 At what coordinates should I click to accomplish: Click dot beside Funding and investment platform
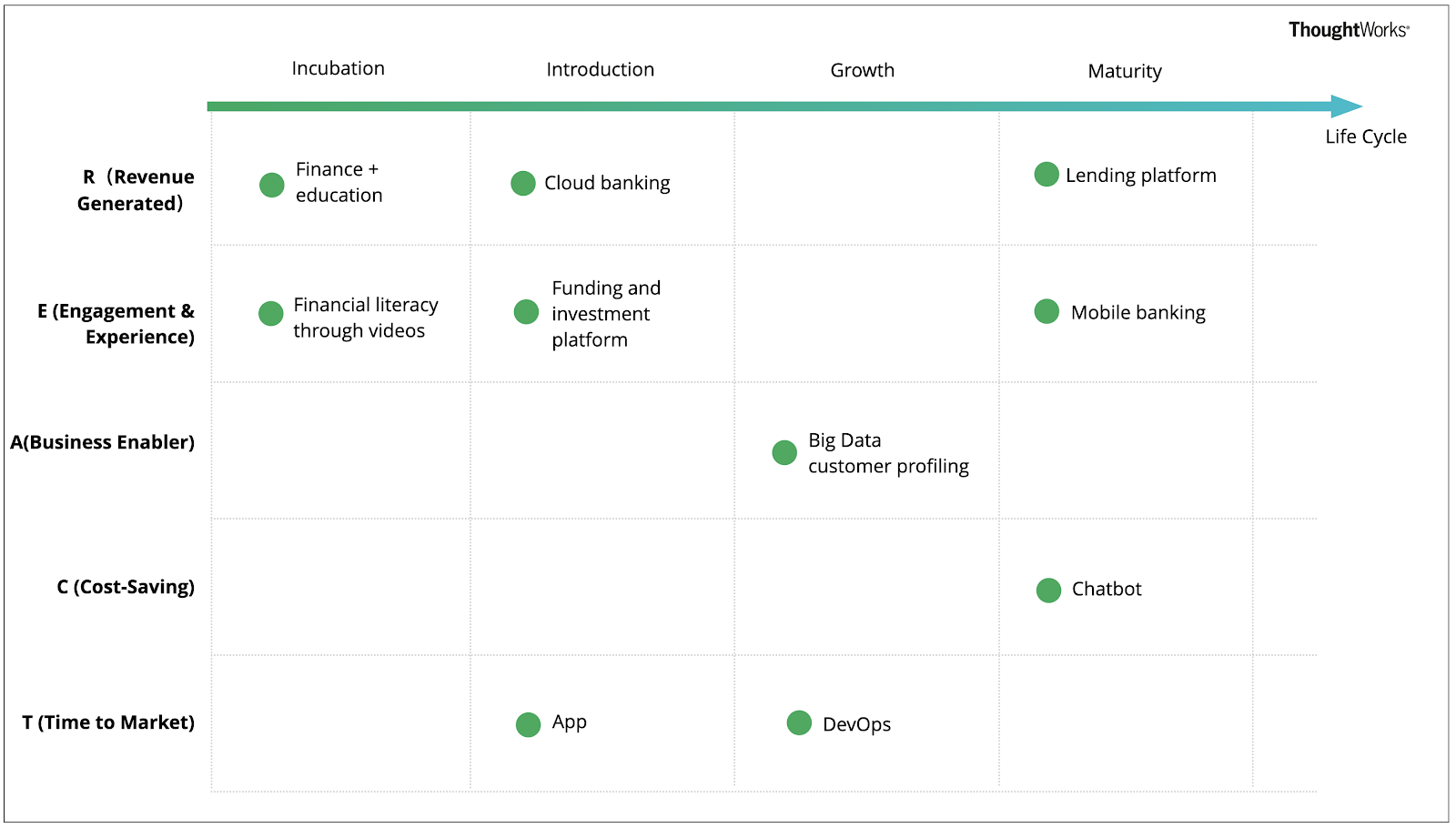pos(526,312)
